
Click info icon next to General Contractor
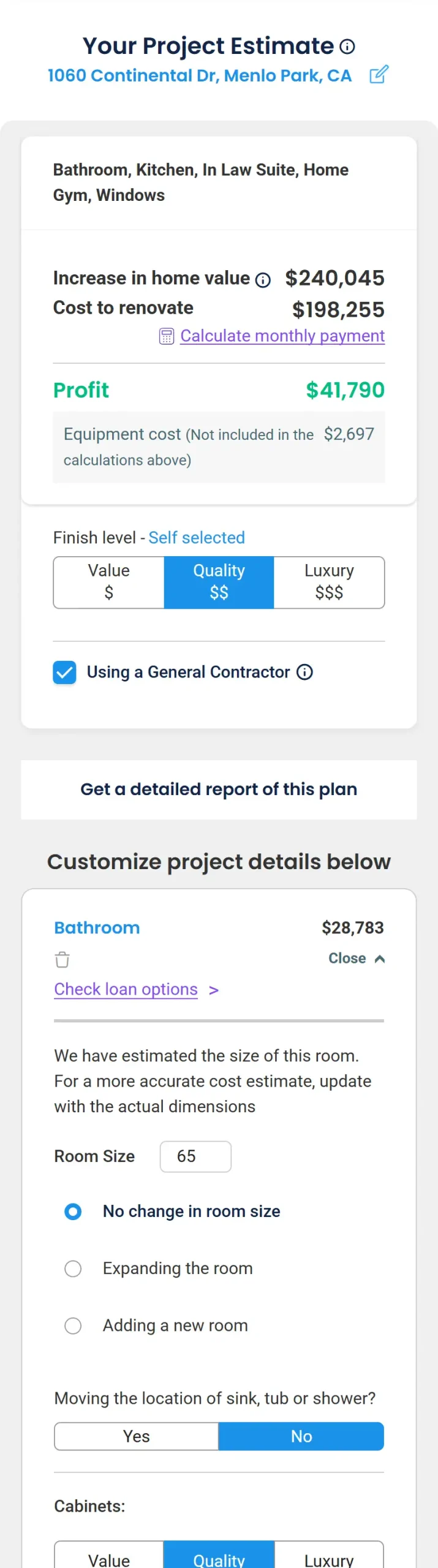pos(304,672)
